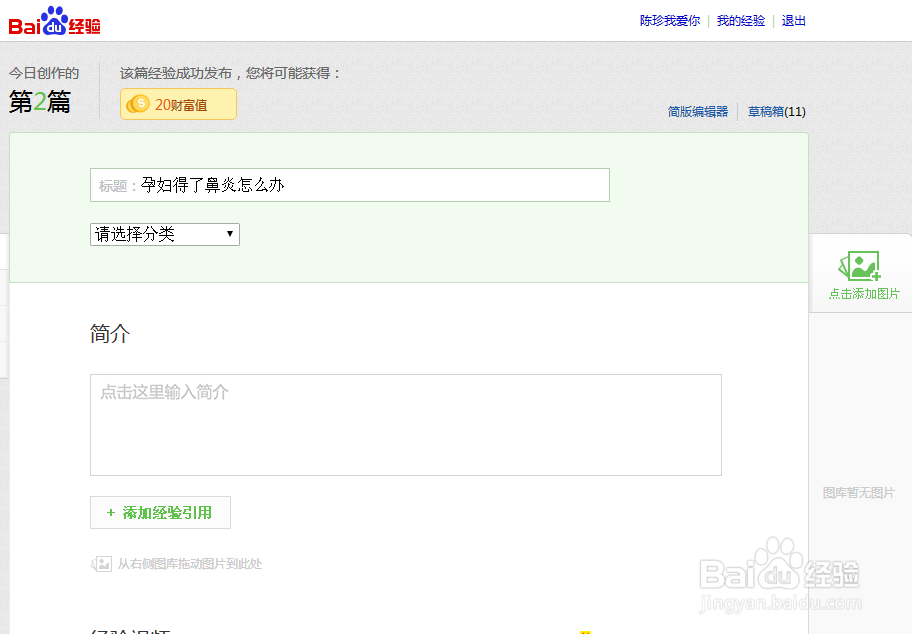This screenshot has width=912, height=634.
Task: Select the green picture icon in the right panel
Action: [860, 265]
